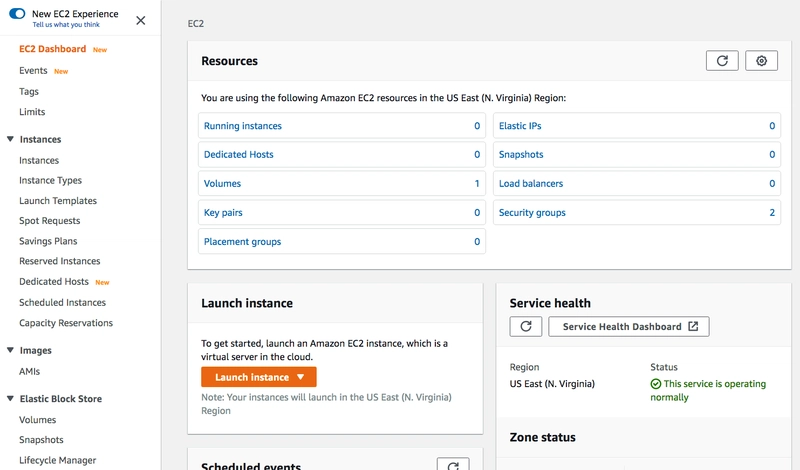Collapse the Elastic Block Store section
The width and height of the screenshot is (800, 470).
coord(10,398)
